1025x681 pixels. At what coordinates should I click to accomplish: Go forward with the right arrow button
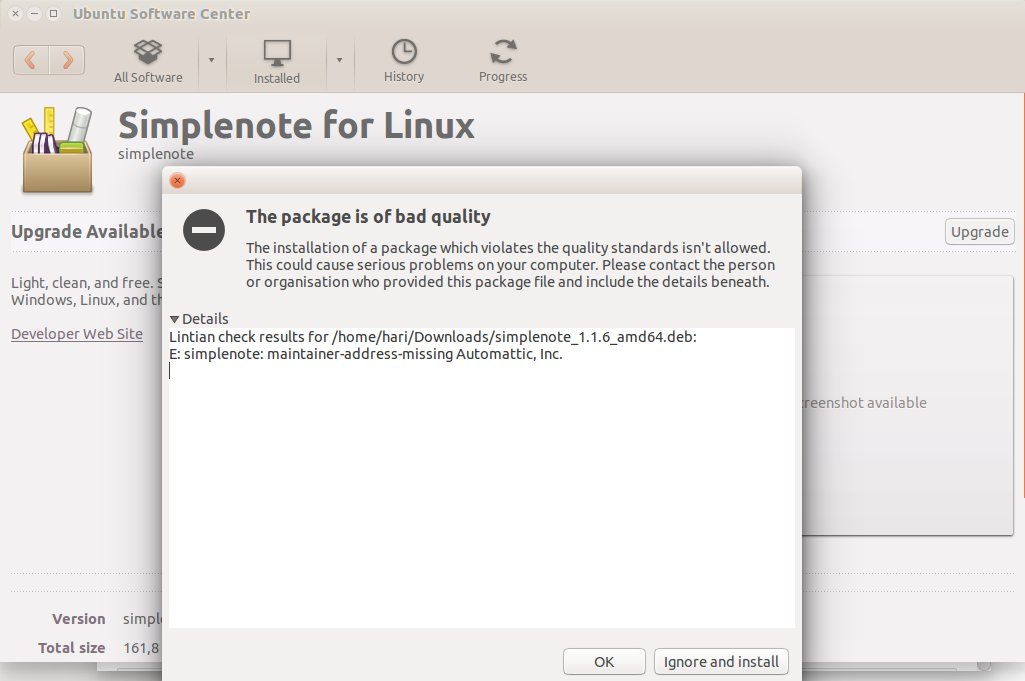tap(67, 60)
